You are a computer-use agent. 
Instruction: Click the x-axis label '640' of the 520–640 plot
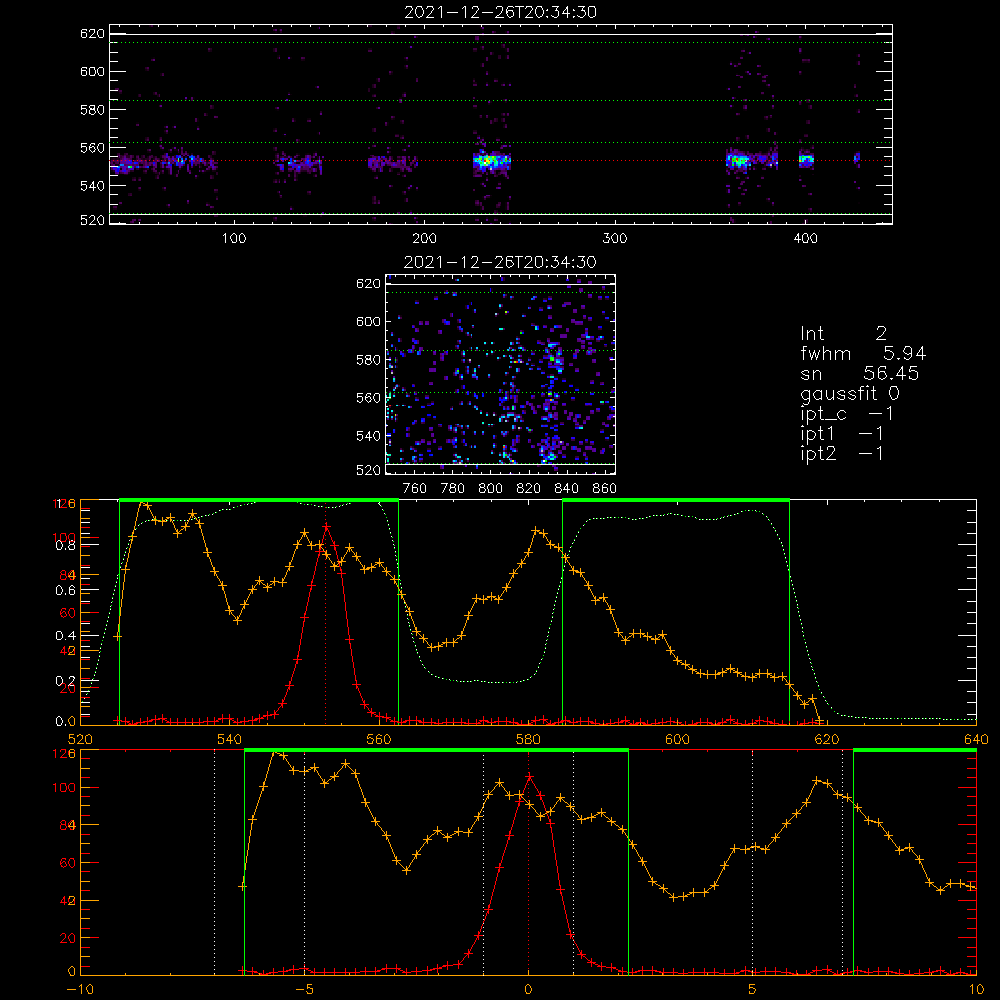point(976,739)
